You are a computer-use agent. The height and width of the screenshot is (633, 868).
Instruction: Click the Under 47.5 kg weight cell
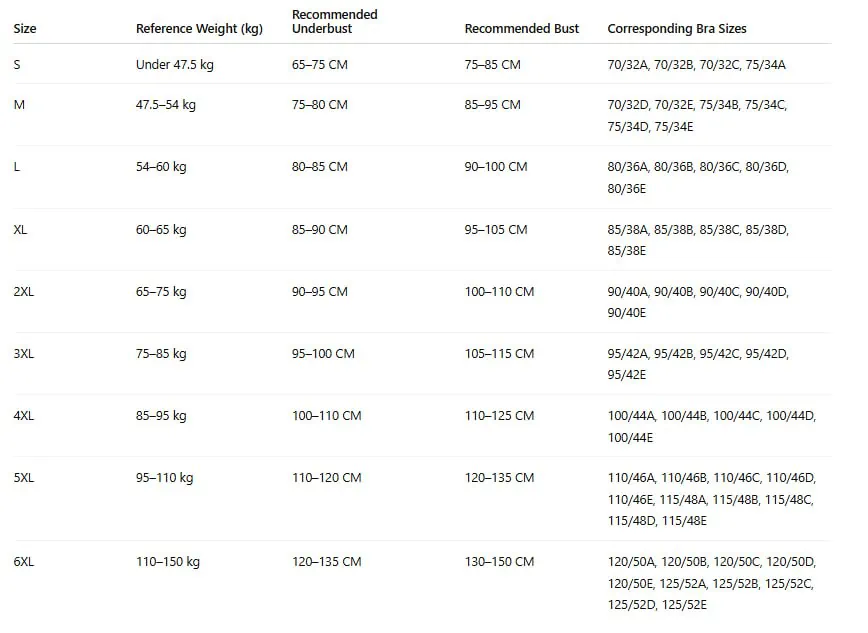click(x=174, y=65)
